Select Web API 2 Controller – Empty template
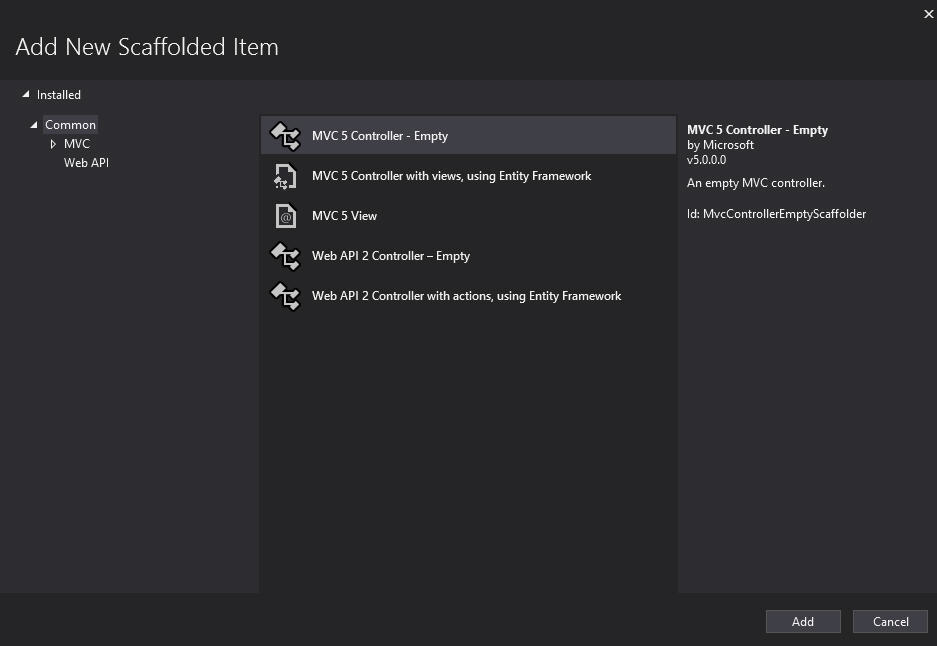Image resolution: width=937 pixels, height=646 pixels. [390, 256]
